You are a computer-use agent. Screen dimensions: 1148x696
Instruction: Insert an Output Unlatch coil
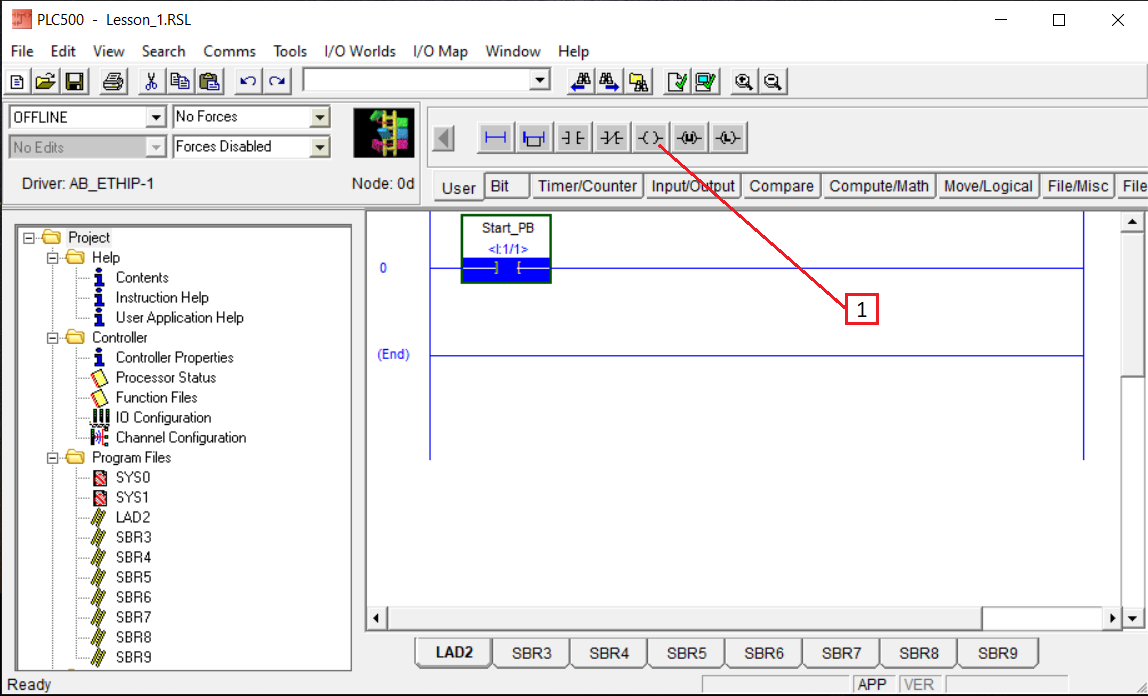coord(689,138)
